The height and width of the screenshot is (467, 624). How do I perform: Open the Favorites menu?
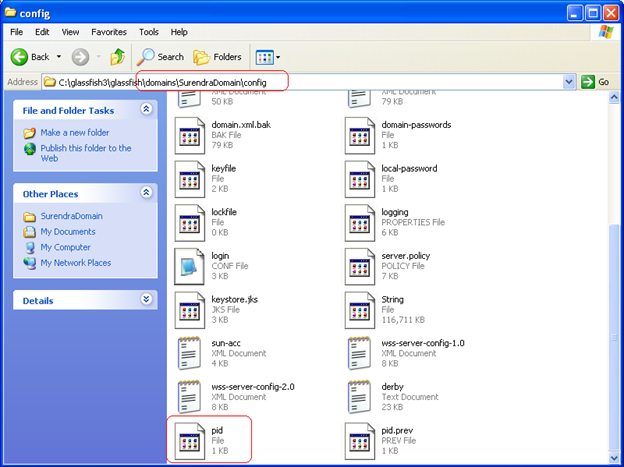[x=109, y=32]
